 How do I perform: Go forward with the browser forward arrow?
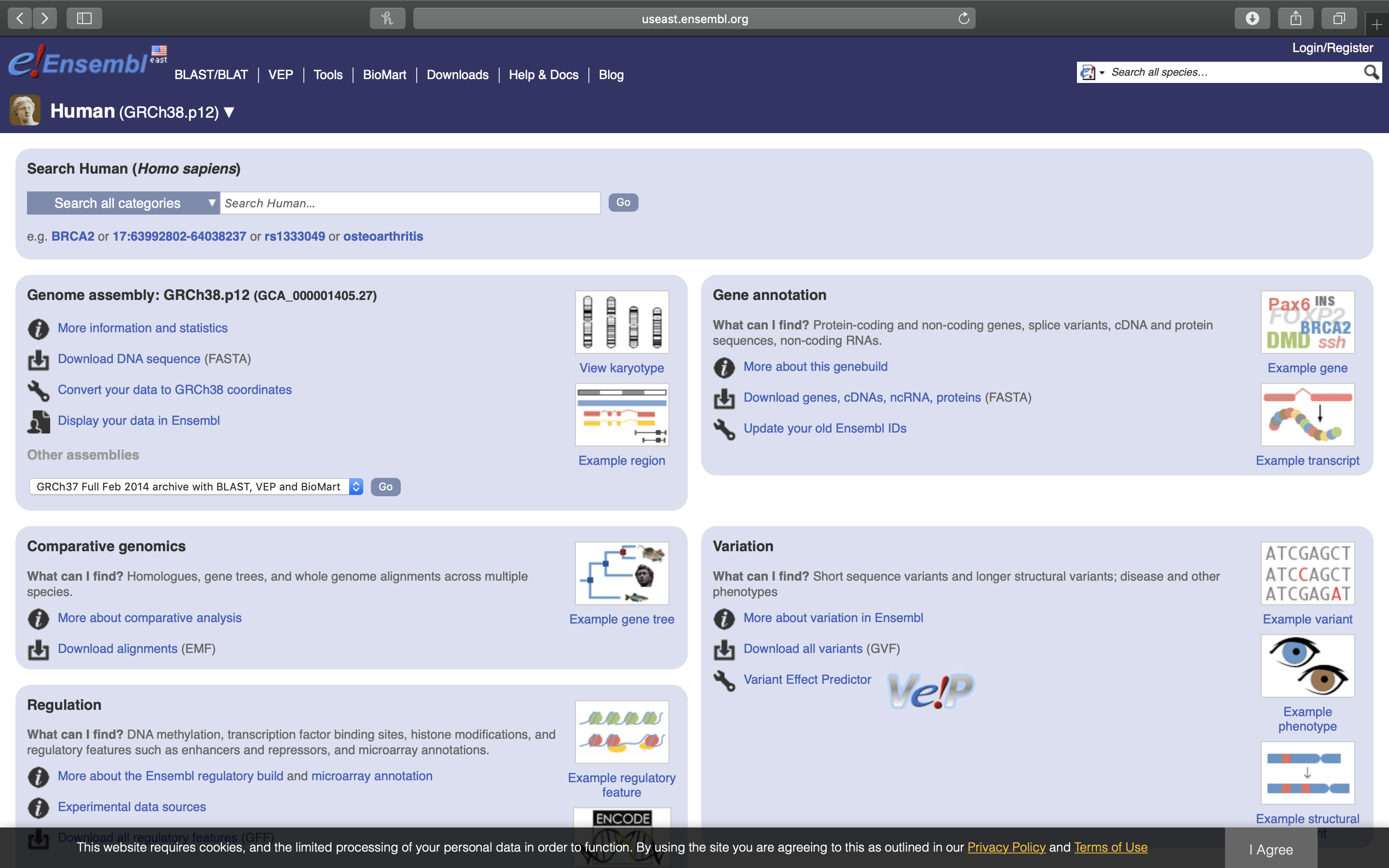pyautogui.click(x=45, y=18)
